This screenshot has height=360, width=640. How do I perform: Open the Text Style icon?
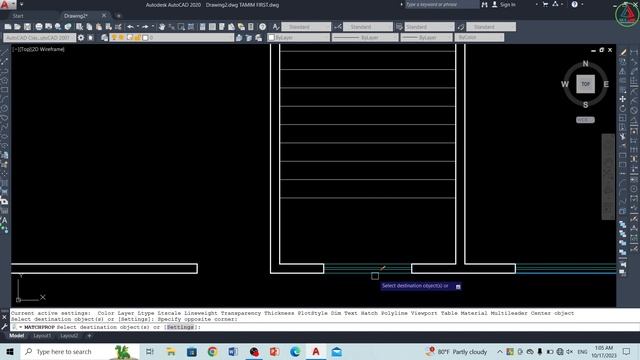pyautogui.click(x=276, y=27)
